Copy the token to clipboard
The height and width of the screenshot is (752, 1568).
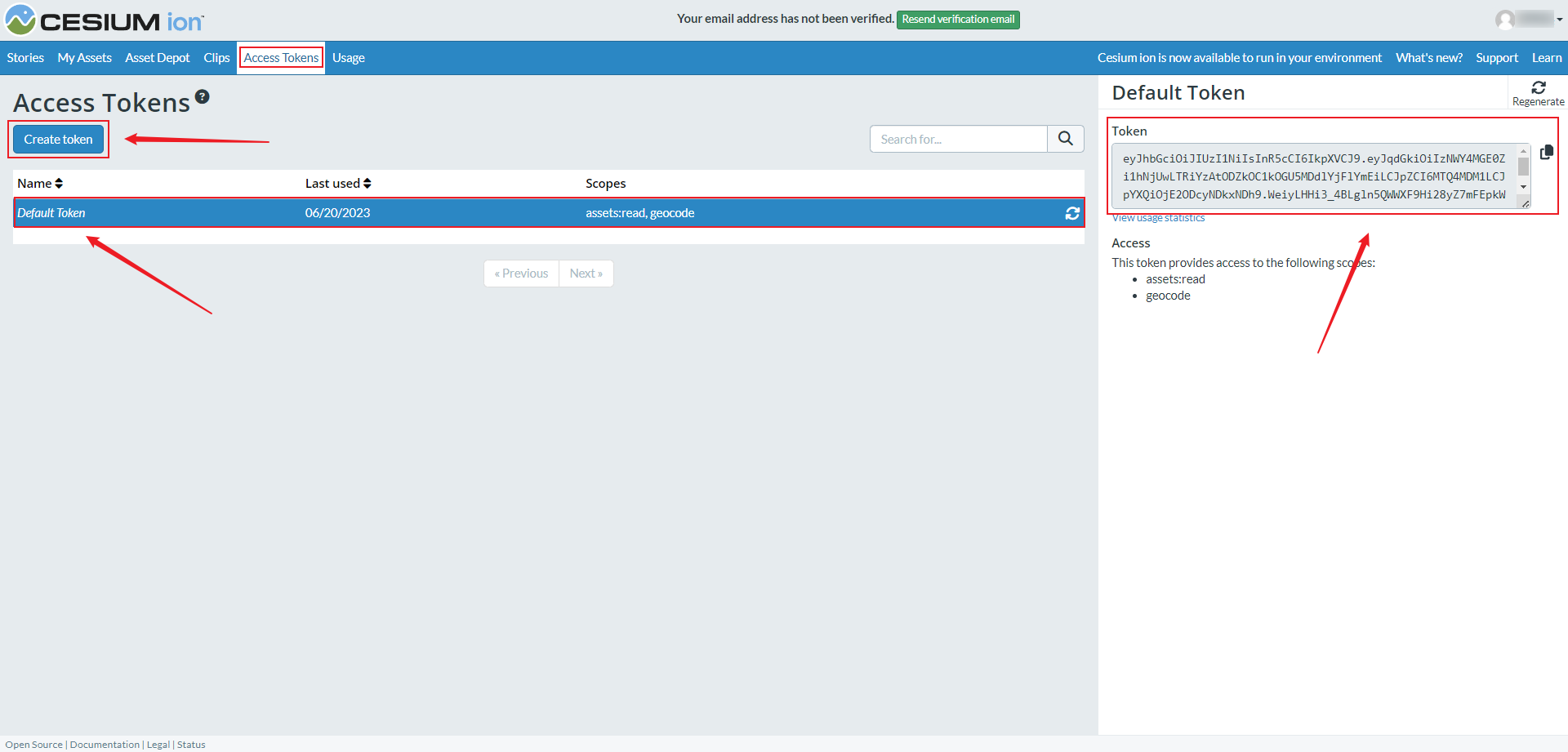pyautogui.click(x=1547, y=153)
